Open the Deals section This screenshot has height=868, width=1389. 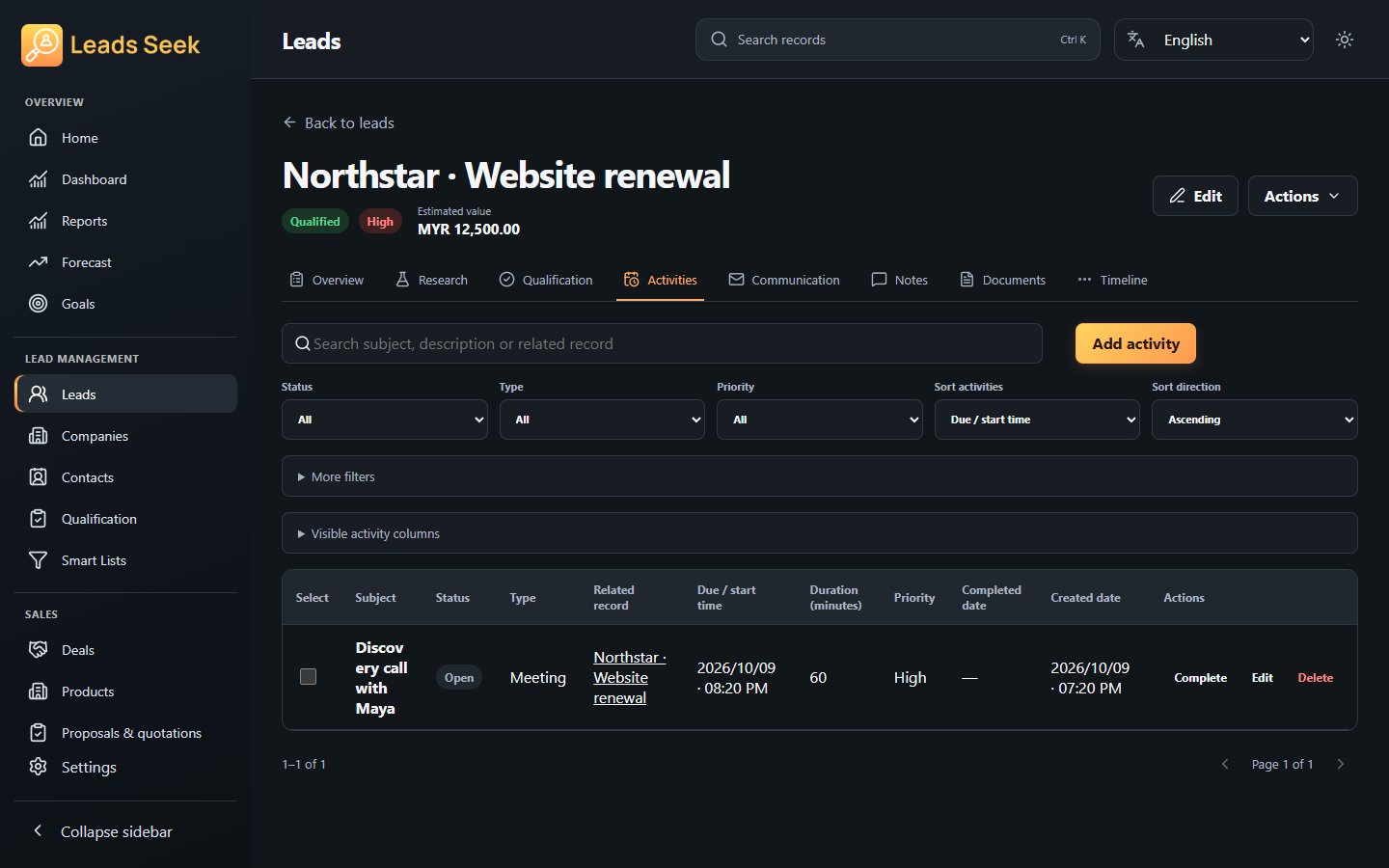(x=125, y=650)
